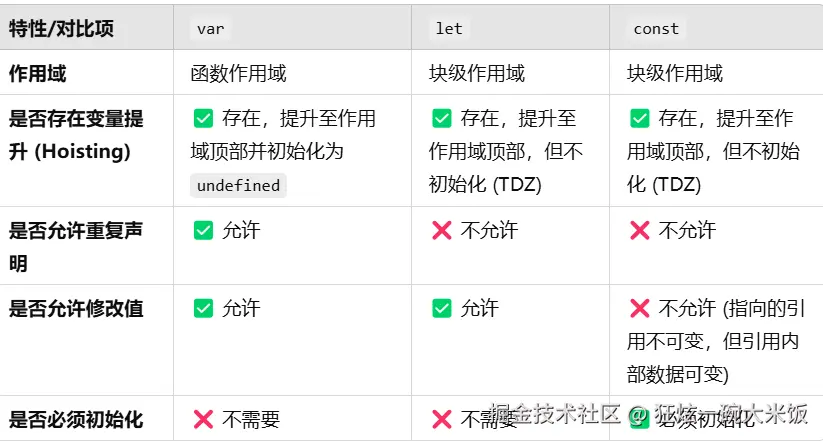Viewport: 823px width, 441px height.
Task: Select the let column header
Action: [449, 29]
